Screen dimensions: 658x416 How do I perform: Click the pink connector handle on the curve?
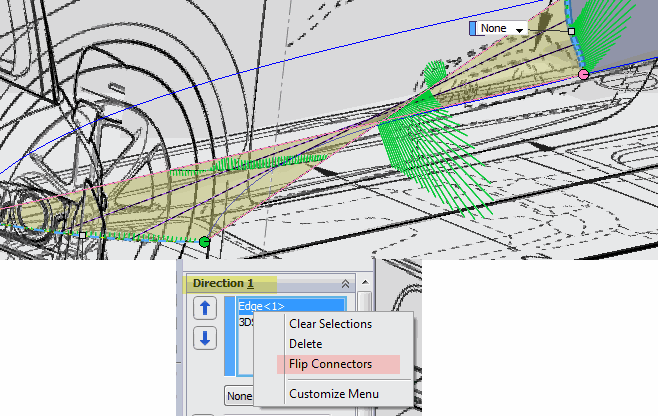tap(583, 74)
